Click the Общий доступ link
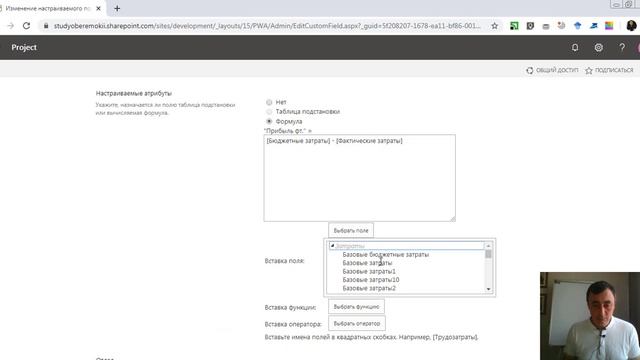640x360 pixels. point(557,70)
